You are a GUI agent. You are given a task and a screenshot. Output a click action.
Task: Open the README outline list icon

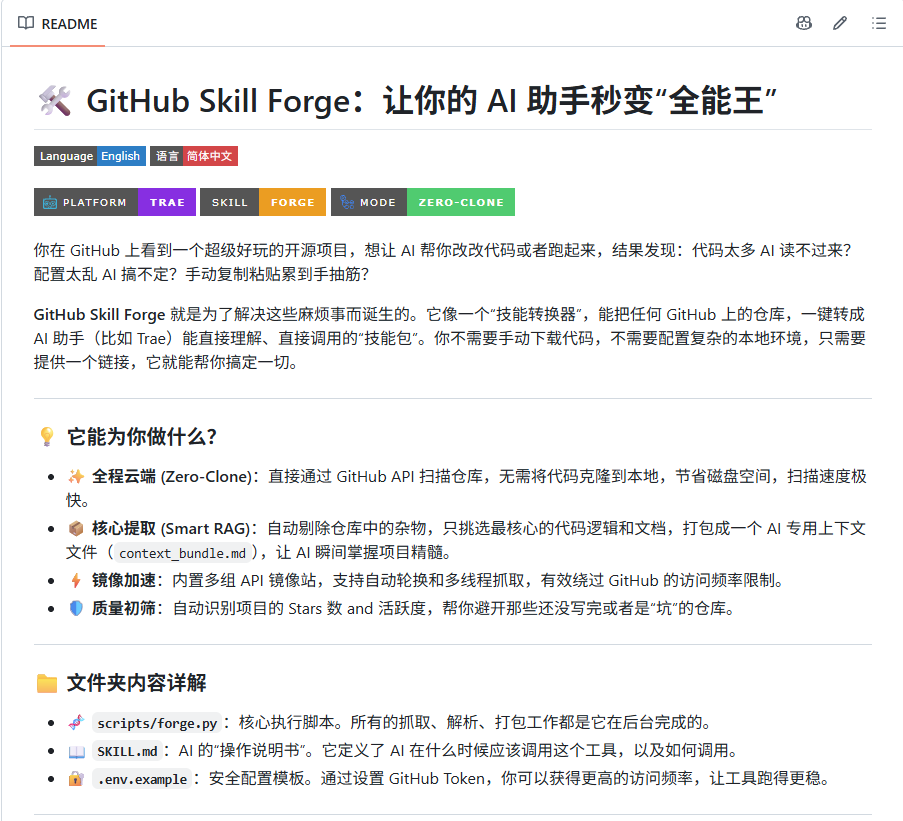[879, 23]
